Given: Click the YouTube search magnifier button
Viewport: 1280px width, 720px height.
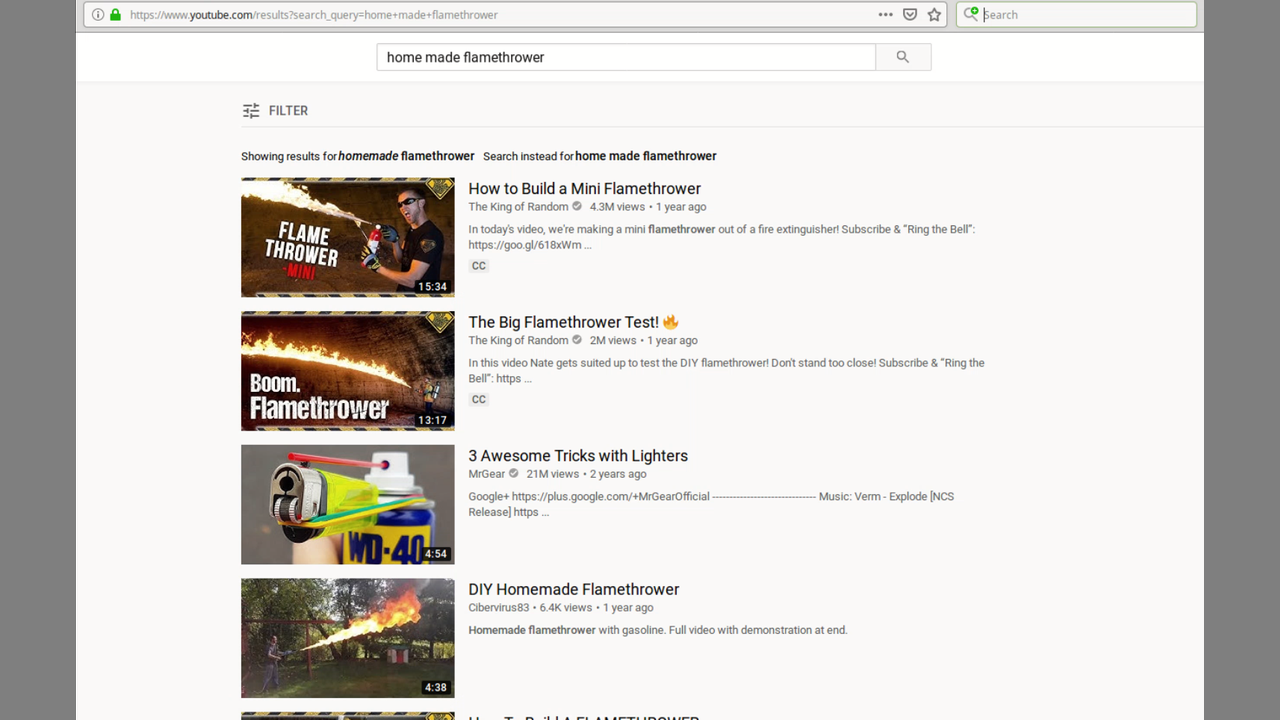Looking at the screenshot, I should [x=902, y=57].
